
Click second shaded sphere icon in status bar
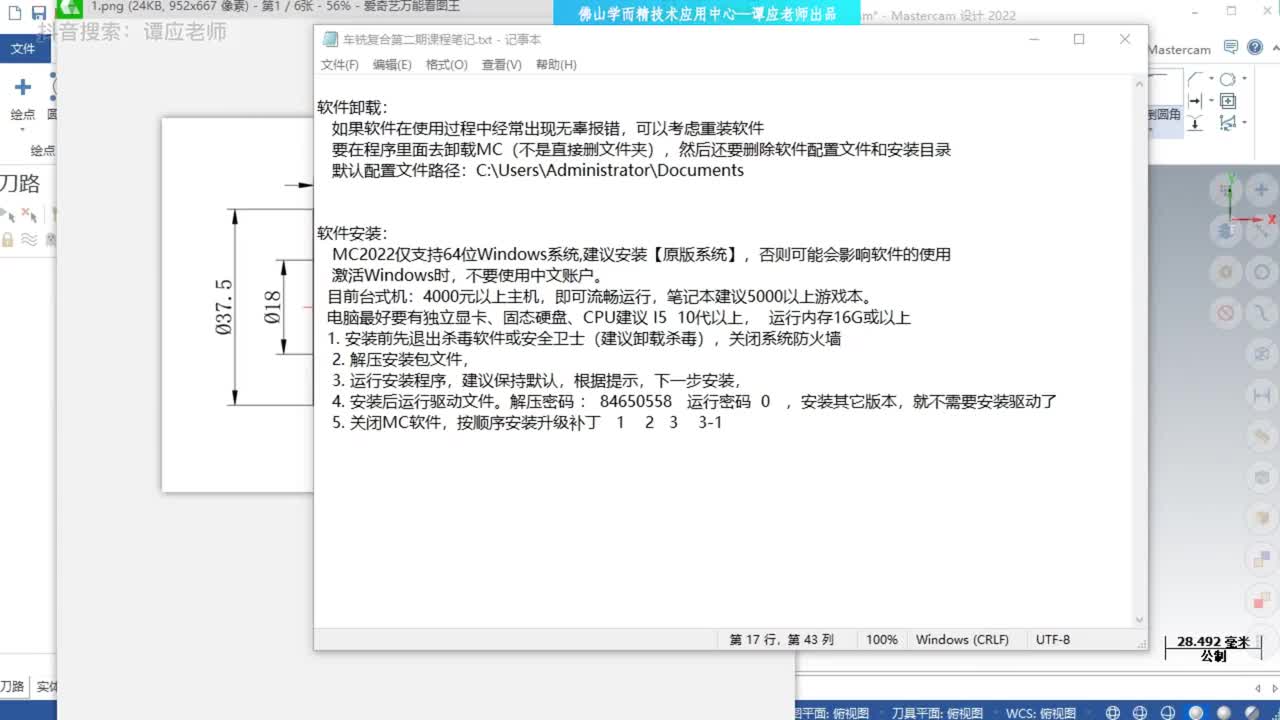pos(1222,713)
